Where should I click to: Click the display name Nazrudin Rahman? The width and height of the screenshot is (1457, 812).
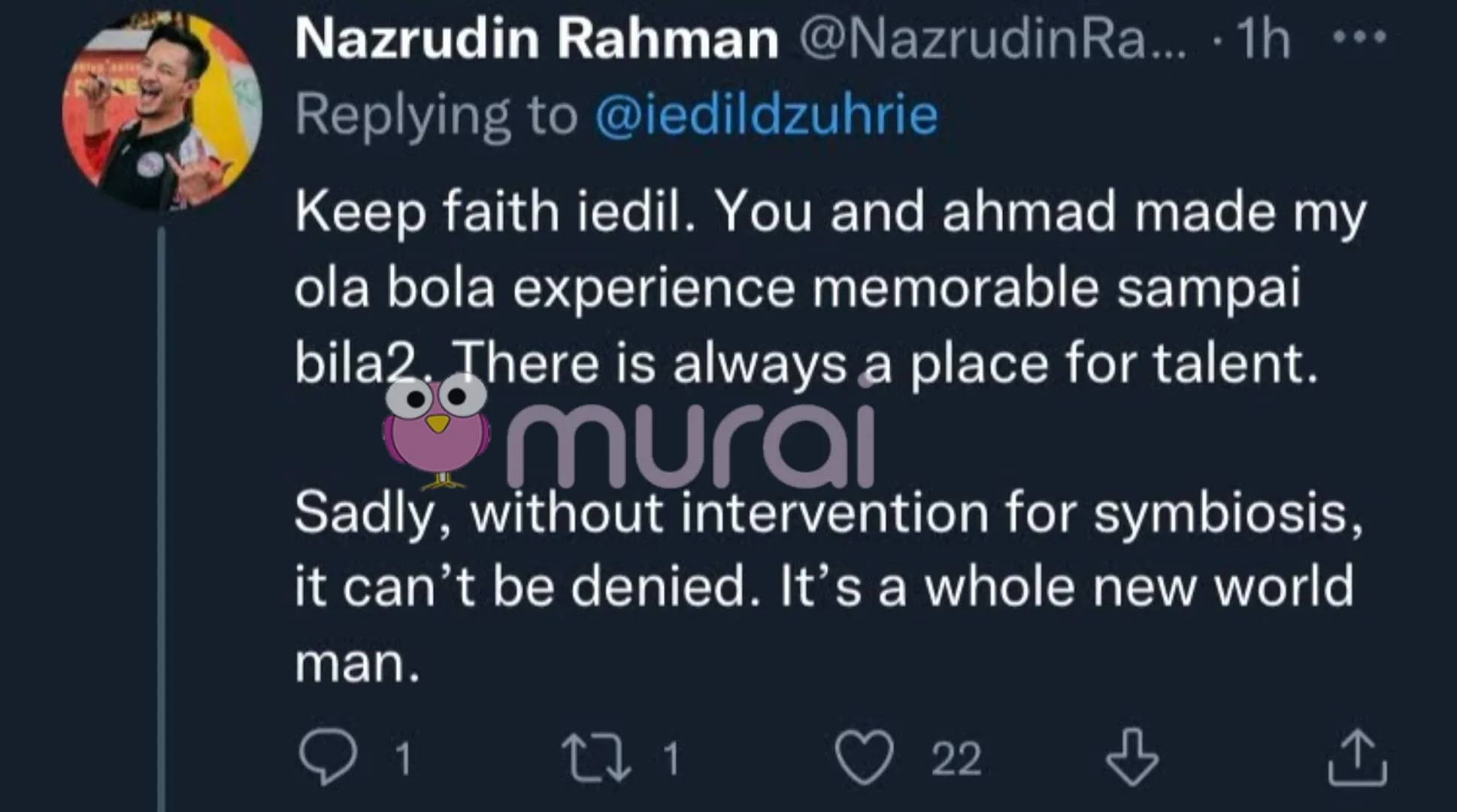(x=537, y=38)
